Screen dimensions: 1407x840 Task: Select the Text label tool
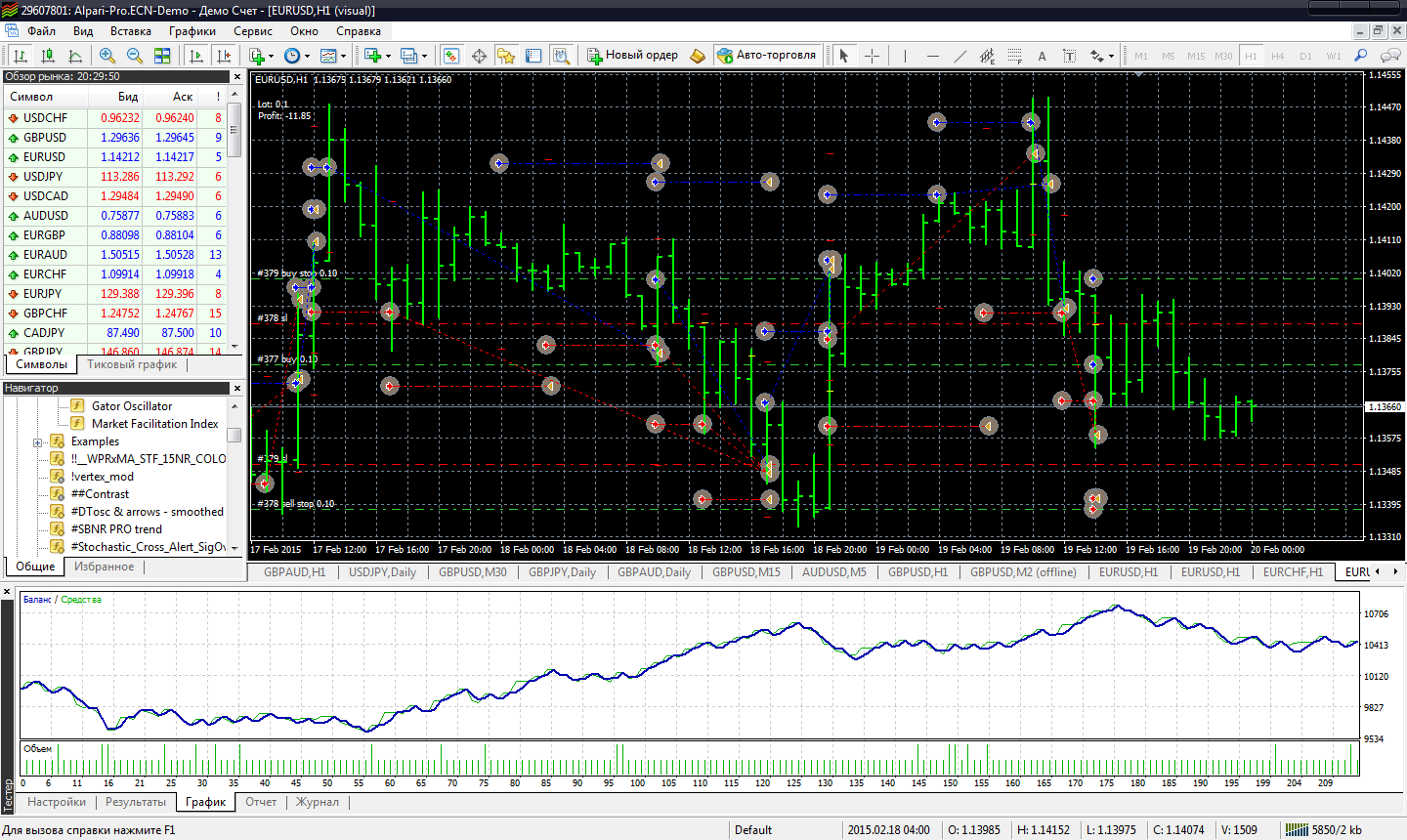tap(1042, 56)
